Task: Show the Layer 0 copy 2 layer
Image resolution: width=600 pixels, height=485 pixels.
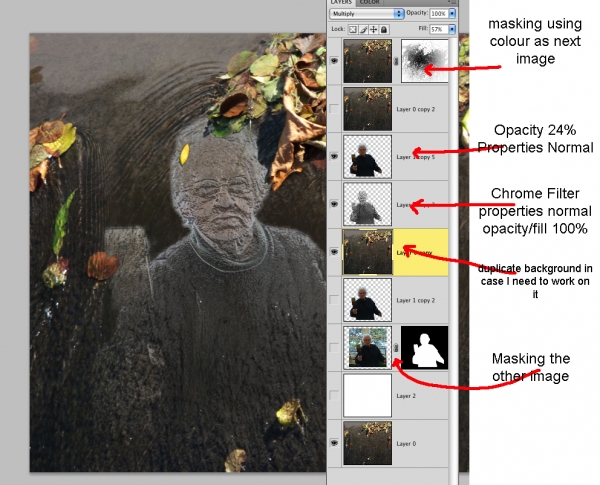Action: pos(334,109)
